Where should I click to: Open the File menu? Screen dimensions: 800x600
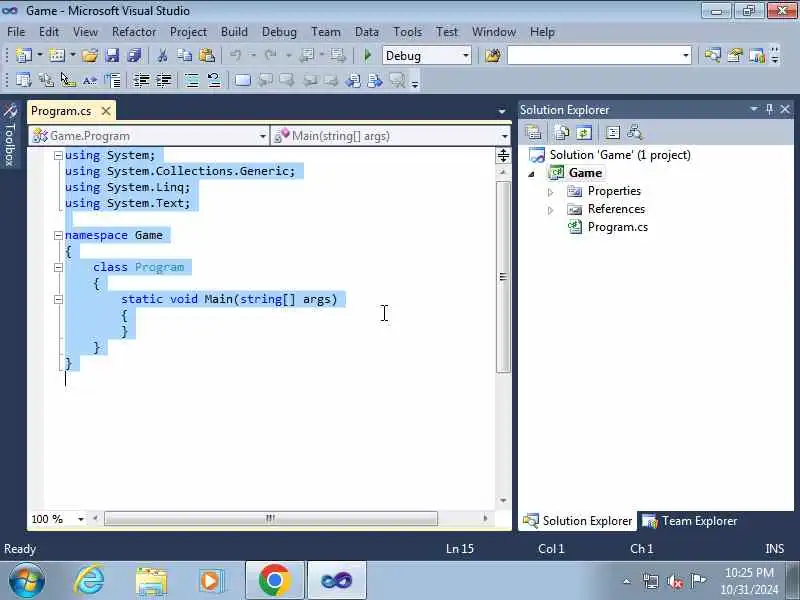pos(16,32)
